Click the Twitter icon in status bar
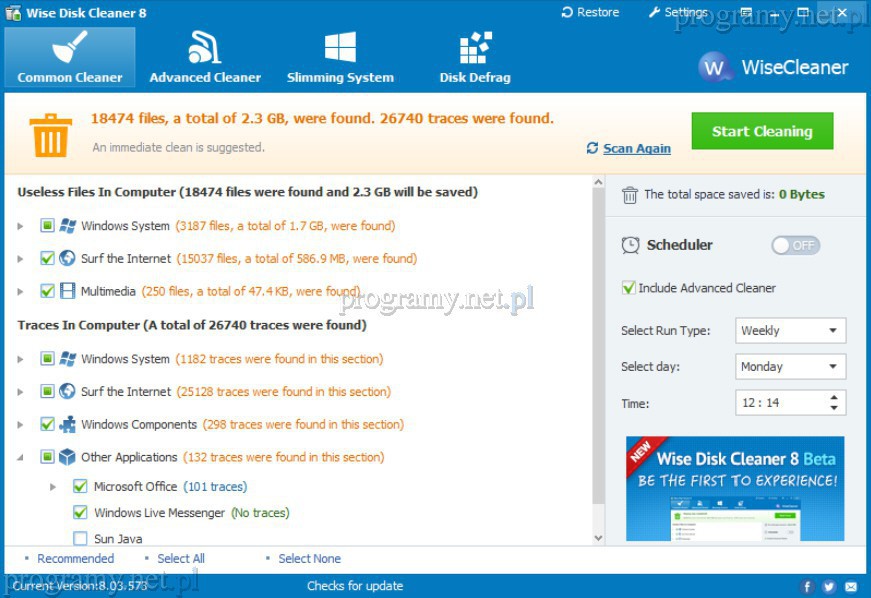 [829, 586]
